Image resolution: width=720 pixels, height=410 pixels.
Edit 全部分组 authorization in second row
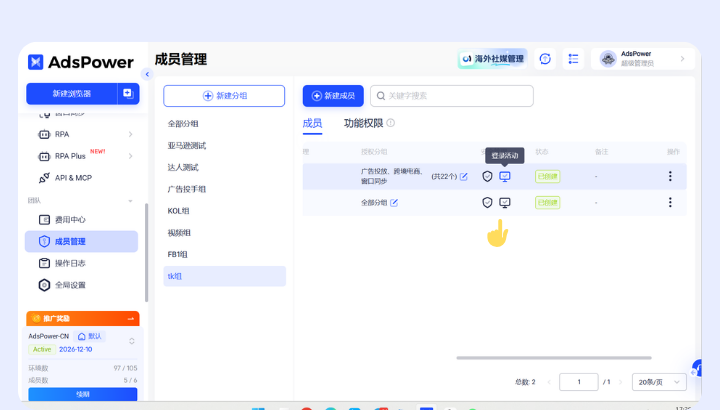coord(394,202)
